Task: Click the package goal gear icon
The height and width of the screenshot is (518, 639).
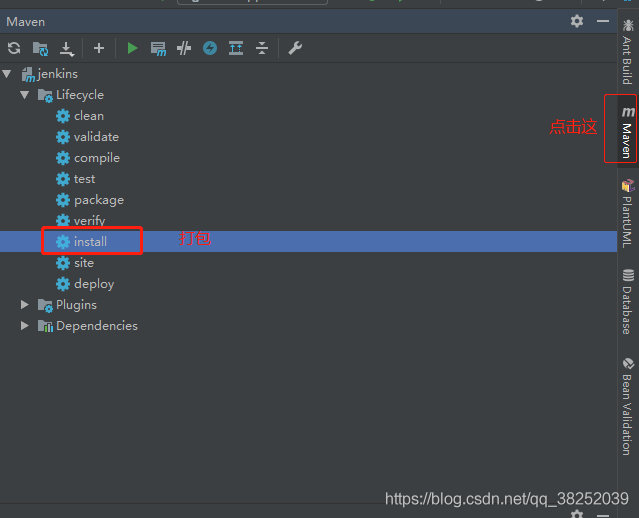Action: pos(63,200)
